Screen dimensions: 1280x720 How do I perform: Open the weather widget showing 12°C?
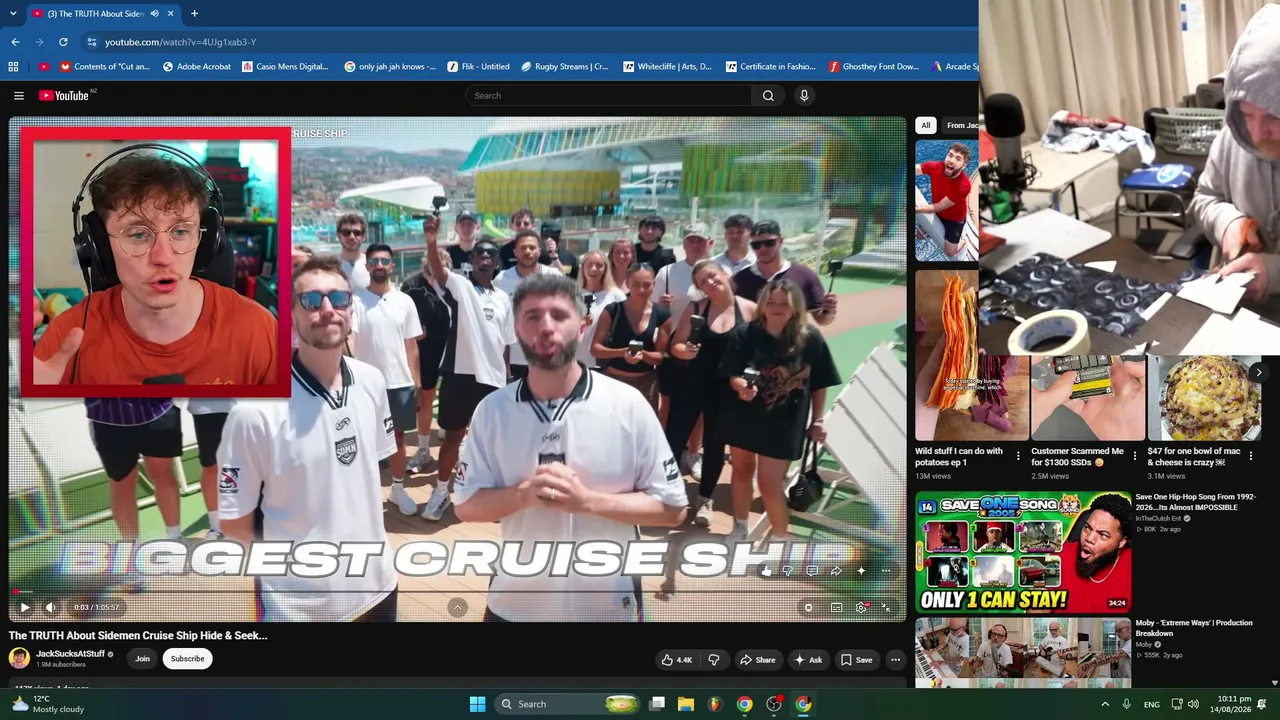48,704
